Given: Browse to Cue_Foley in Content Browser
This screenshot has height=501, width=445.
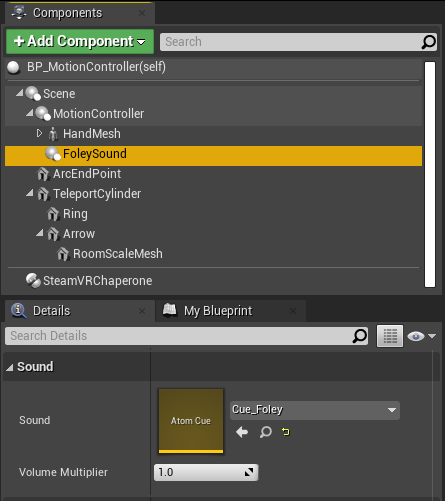Looking at the screenshot, I should (266, 432).
